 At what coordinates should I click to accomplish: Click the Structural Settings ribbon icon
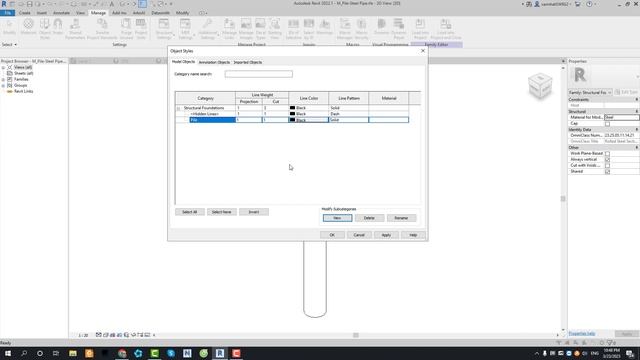pos(164,28)
